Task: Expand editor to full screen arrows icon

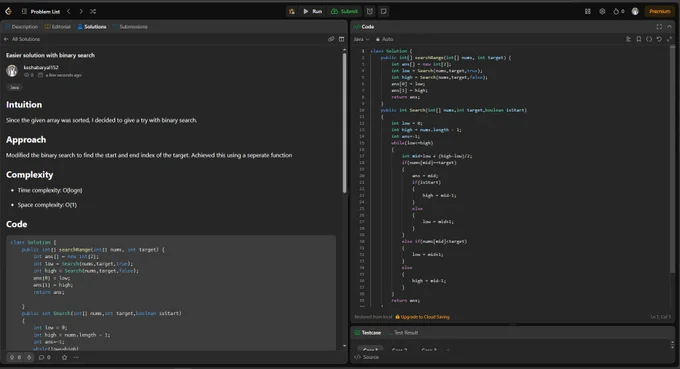Action: pos(670,39)
